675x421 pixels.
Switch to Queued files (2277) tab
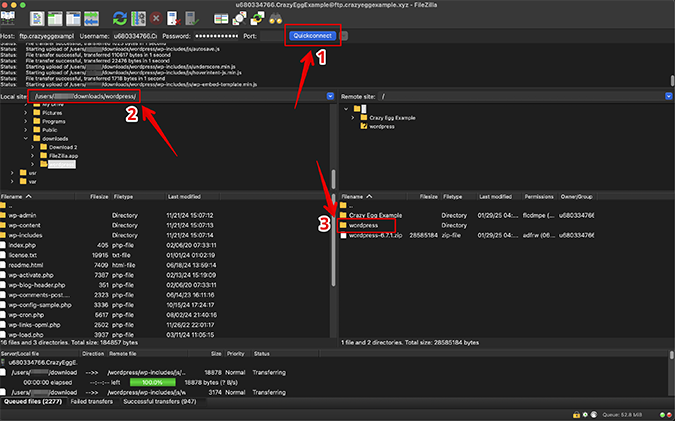(x=33, y=401)
